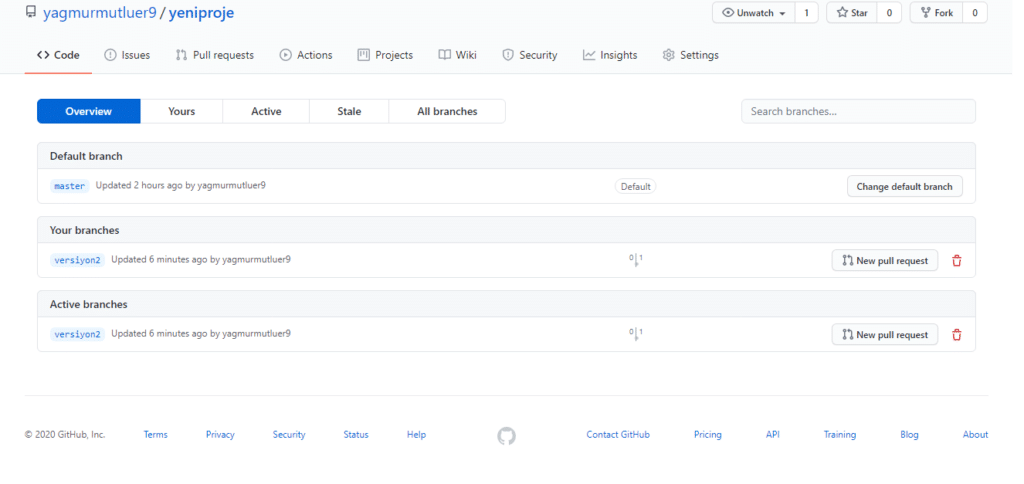Screen dimensions: 1024x484
Task: Open the Insights tab
Action: [610, 56]
